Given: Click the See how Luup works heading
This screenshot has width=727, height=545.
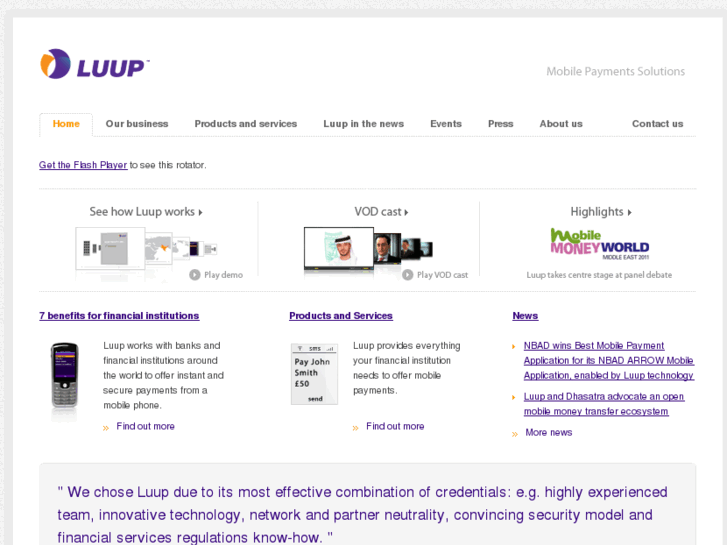Looking at the screenshot, I should click(142, 212).
